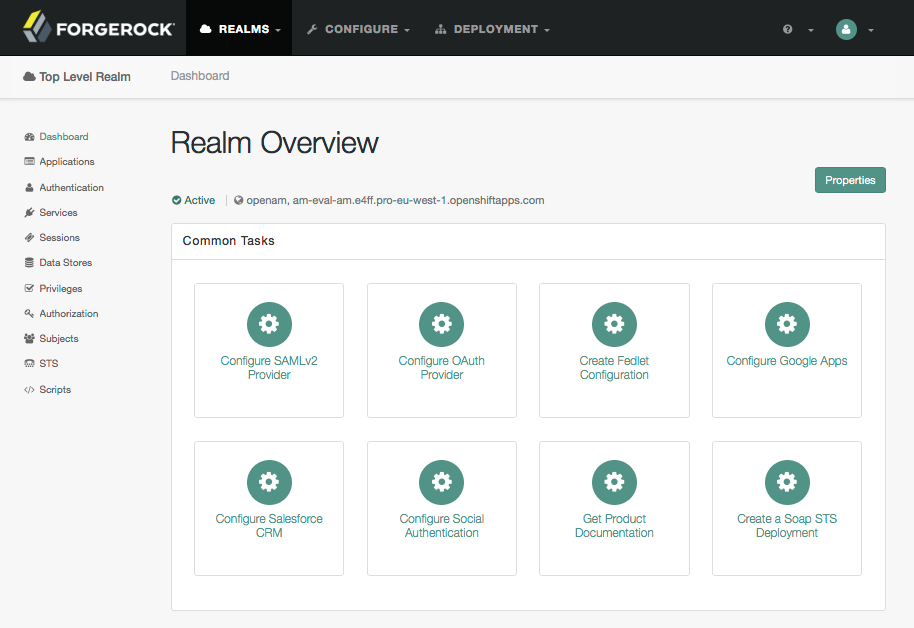Click the ForgeRock logo

pyautogui.click(x=98, y=29)
